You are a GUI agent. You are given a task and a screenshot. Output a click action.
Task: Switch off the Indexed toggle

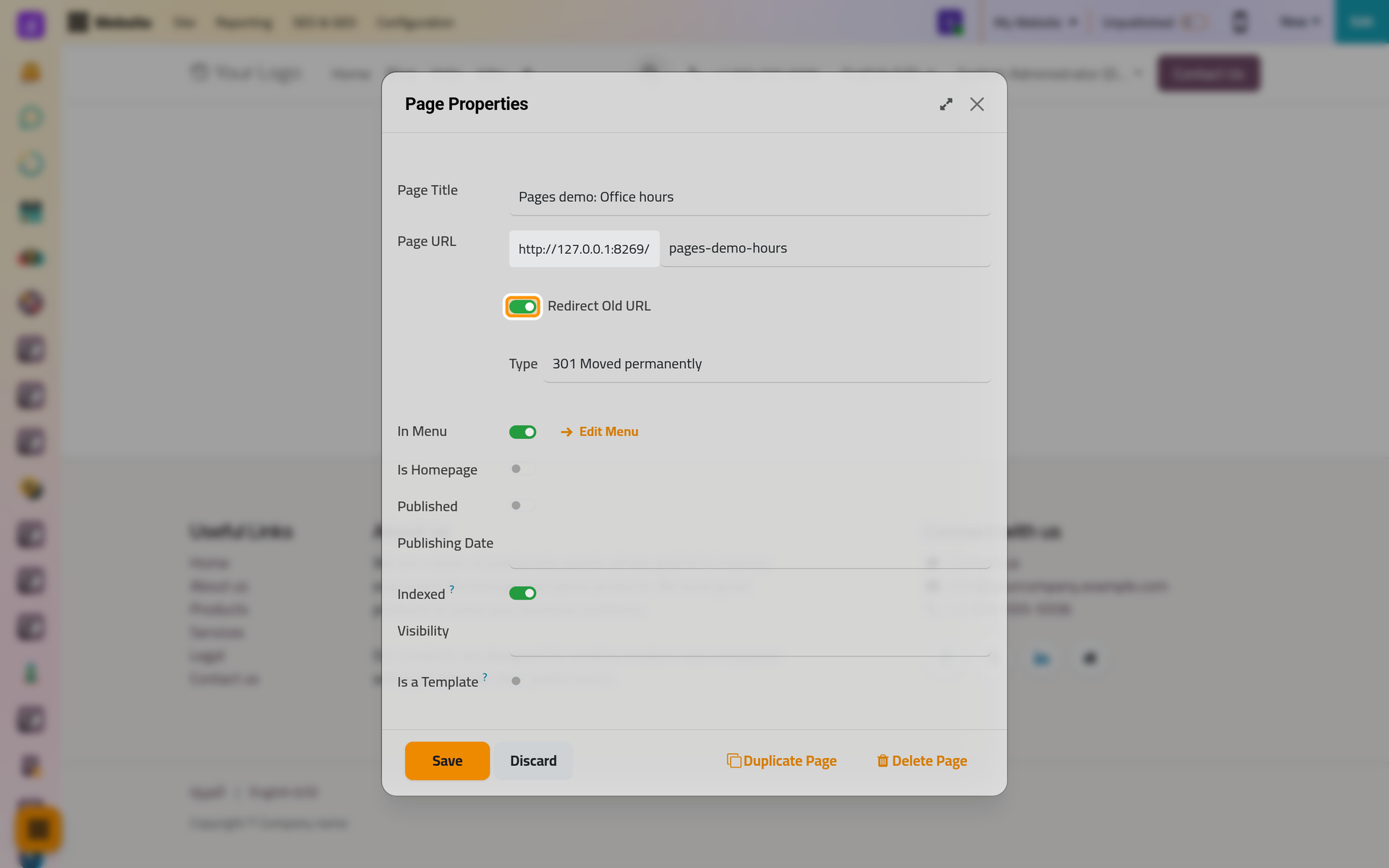522,593
